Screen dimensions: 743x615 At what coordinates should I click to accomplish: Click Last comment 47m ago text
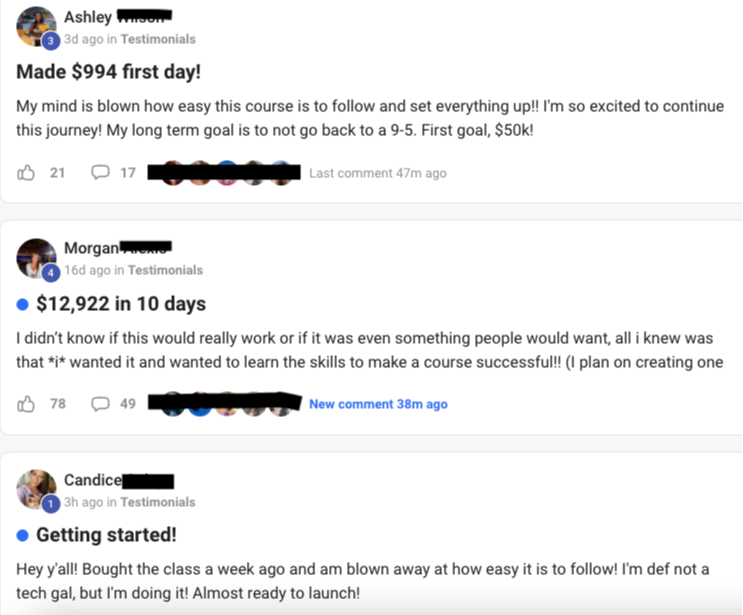click(377, 173)
